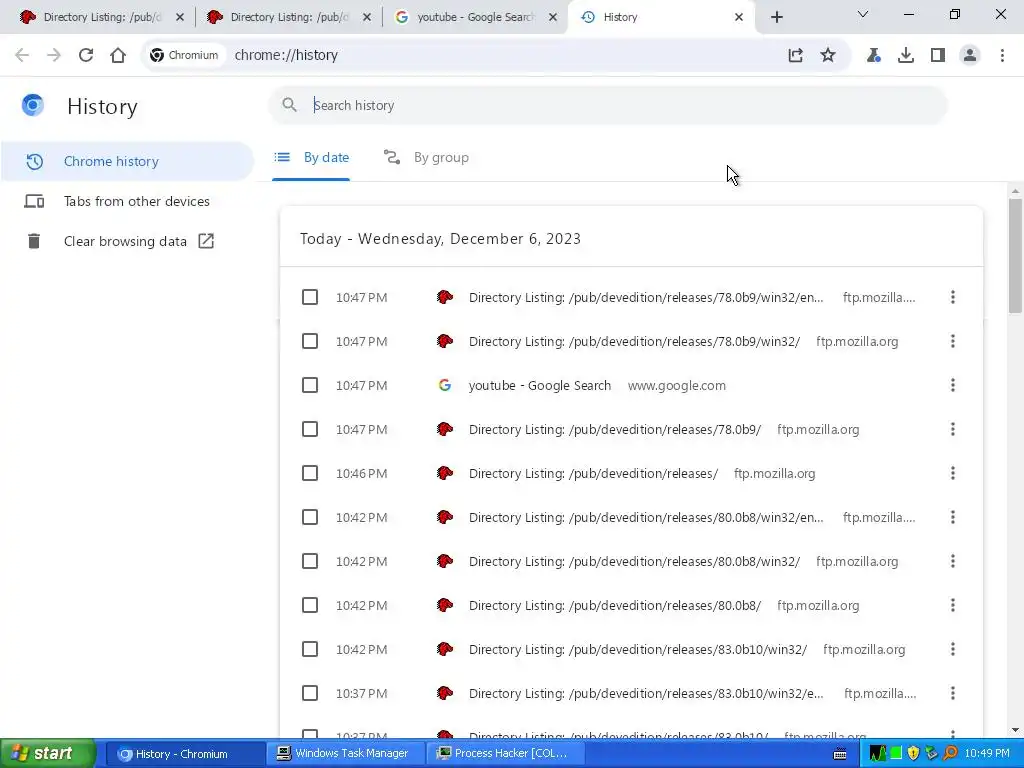Viewport: 1024px width, 768px height.
Task: Click the Chromium site info chip
Action: 184,55
